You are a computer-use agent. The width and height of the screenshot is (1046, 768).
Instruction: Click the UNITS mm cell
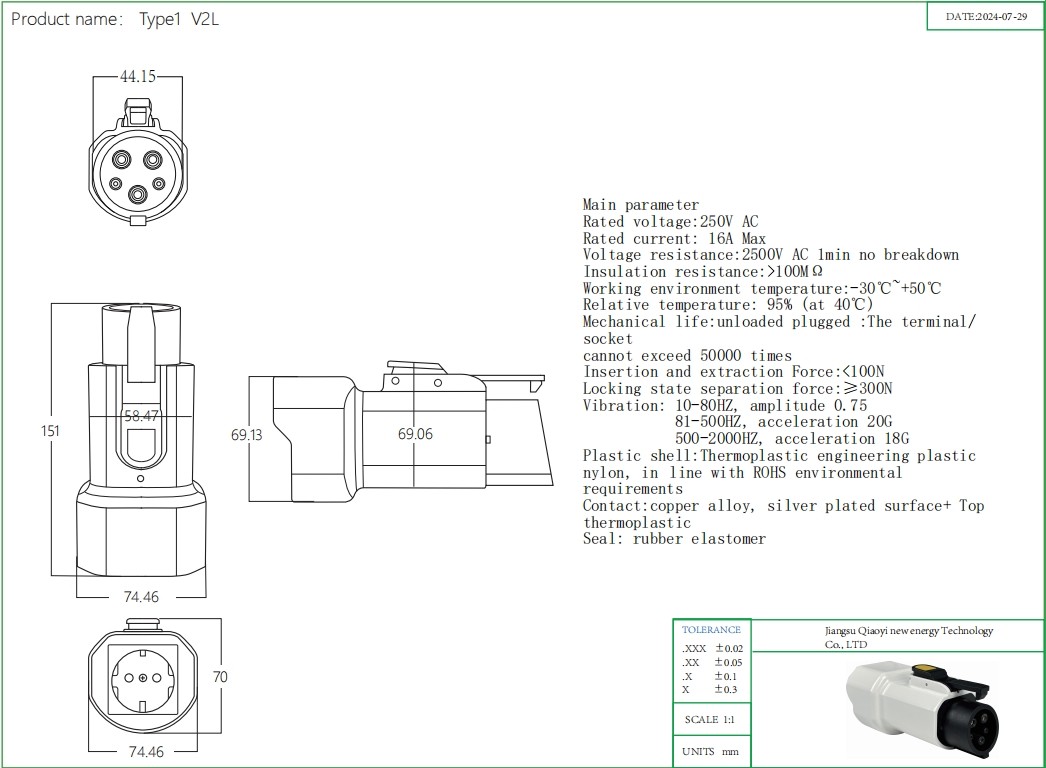pos(710,751)
